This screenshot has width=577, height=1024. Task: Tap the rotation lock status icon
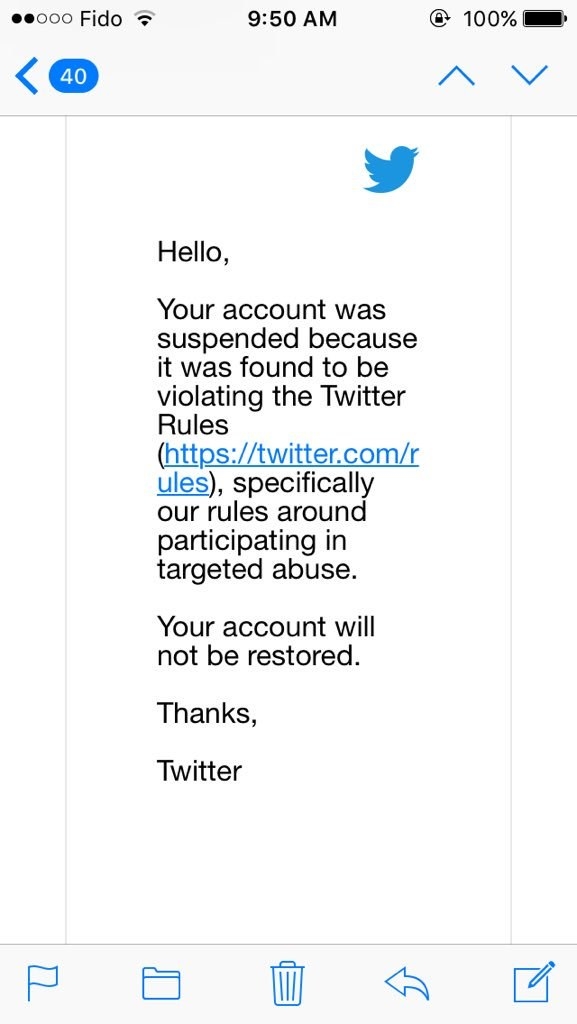tap(441, 19)
